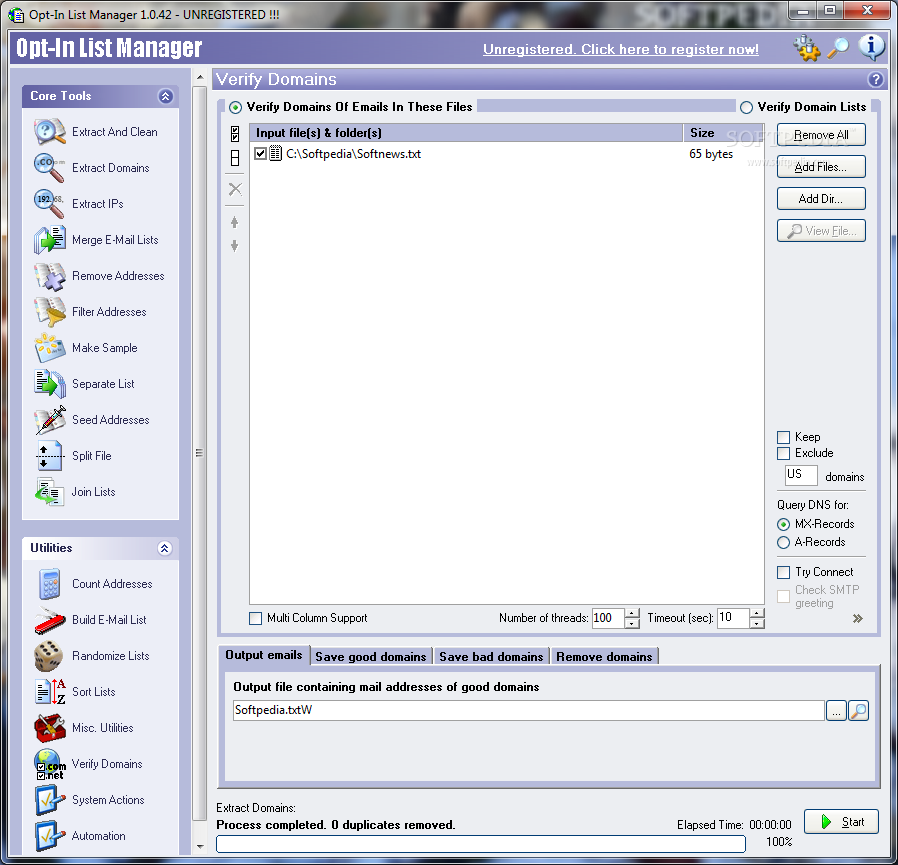Viewport: 898px width, 865px height.
Task: Expand more options with the double chevron
Action: pyautogui.click(x=857, y=618)
